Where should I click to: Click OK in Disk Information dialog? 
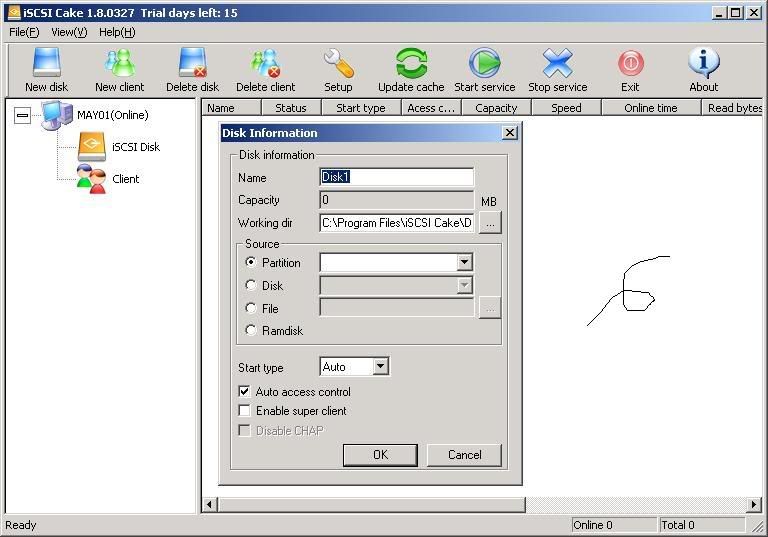380,455
